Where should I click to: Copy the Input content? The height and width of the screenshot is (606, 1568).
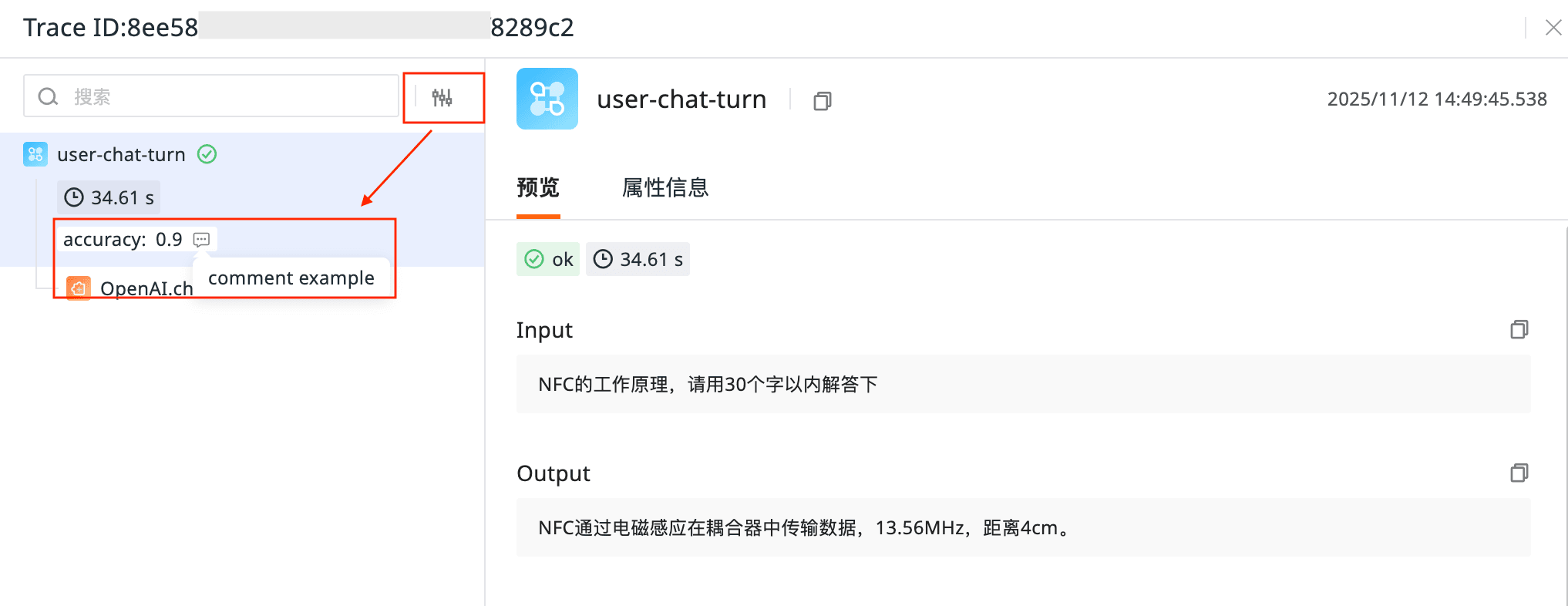click(x=1519, y=330)
